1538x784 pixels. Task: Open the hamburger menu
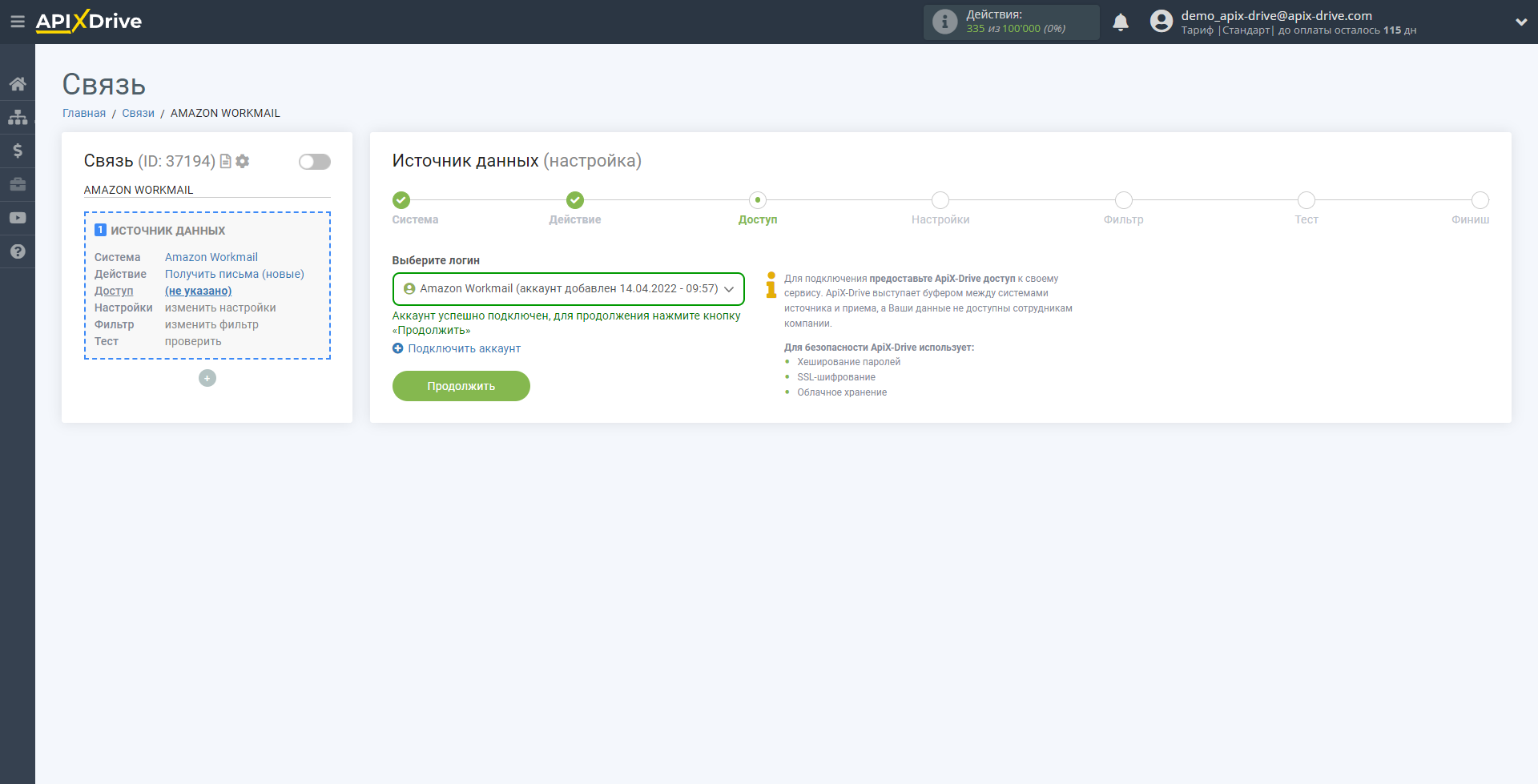tap(17, 22)
